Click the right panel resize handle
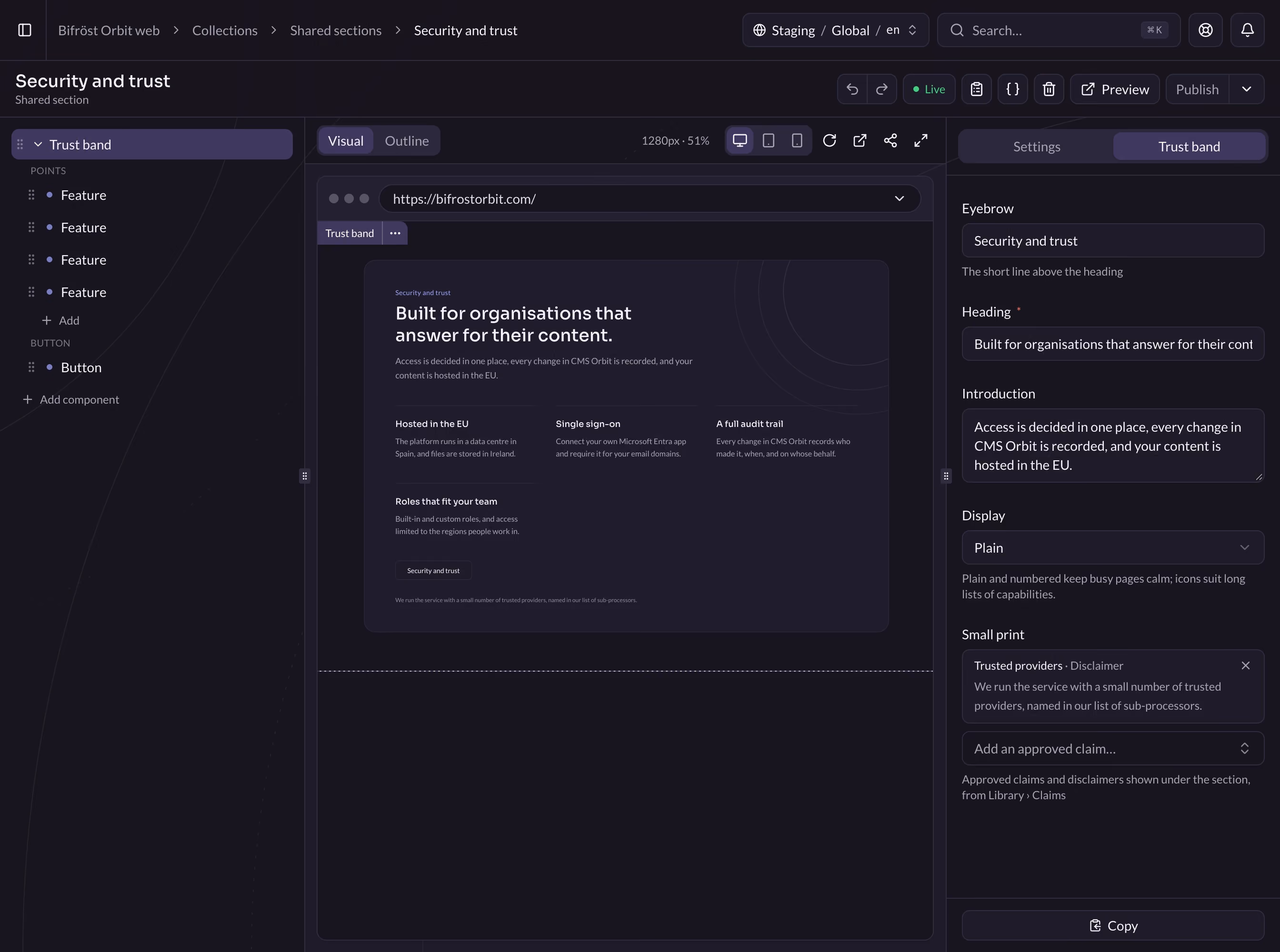Viewport: 1280px width, 952px height. (946, 476)
